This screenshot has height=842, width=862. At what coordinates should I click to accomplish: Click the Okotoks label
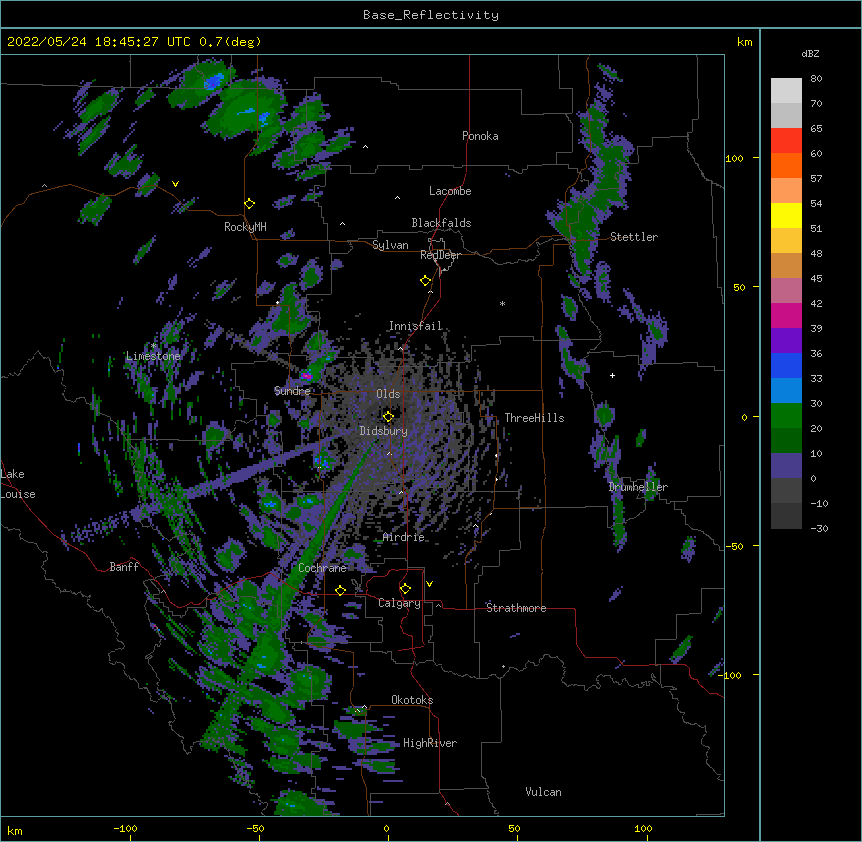tap(412, 700)
